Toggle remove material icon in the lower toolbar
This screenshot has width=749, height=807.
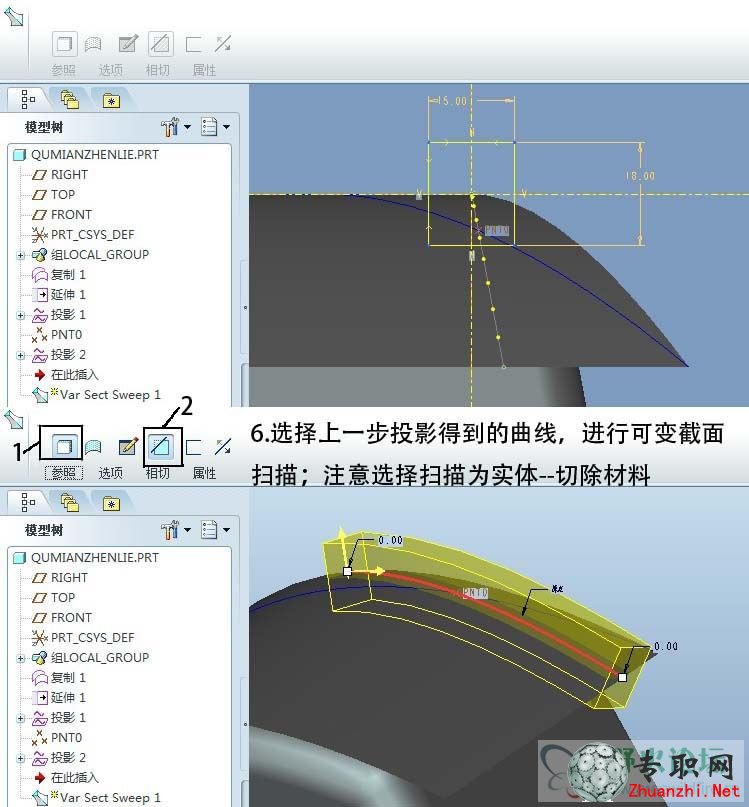point(160,446)
